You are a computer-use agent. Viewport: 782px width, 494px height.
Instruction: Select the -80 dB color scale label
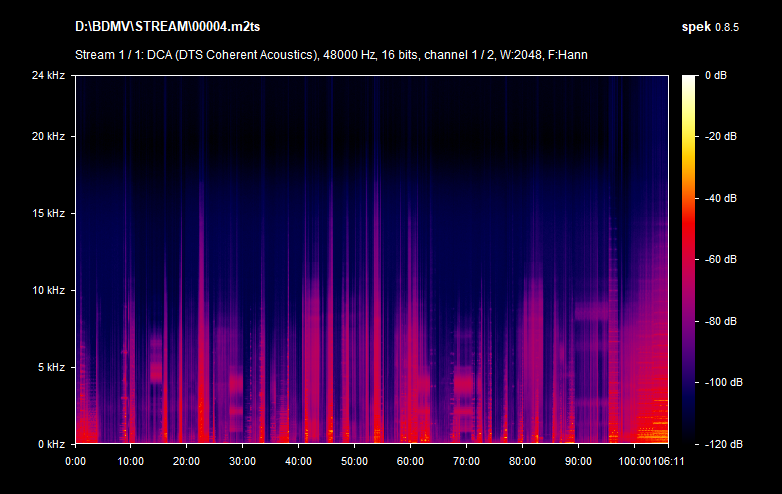tap(720, 321)
